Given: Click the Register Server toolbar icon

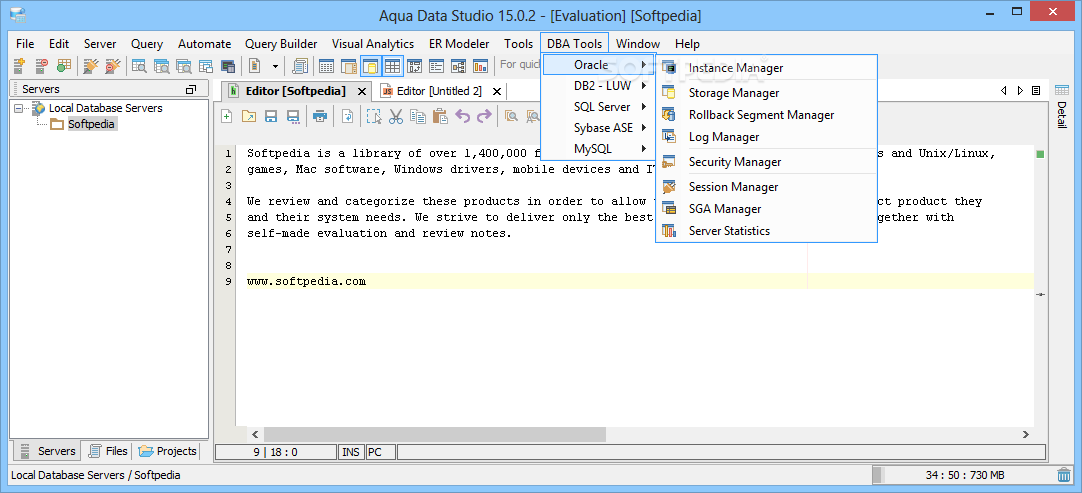Looking at the screenshot, I should pos(19,66).
